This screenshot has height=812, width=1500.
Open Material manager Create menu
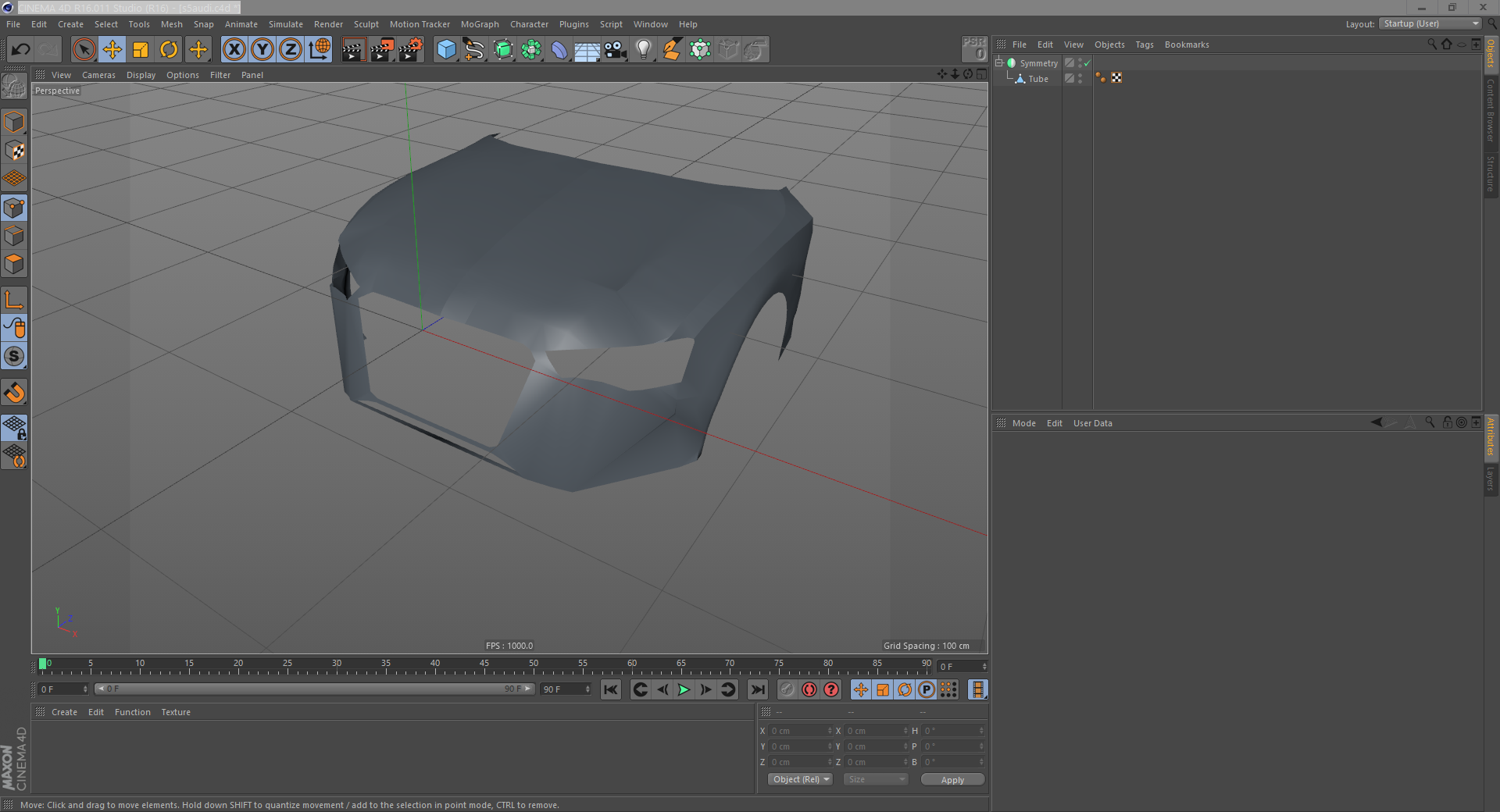pos(64,712)
